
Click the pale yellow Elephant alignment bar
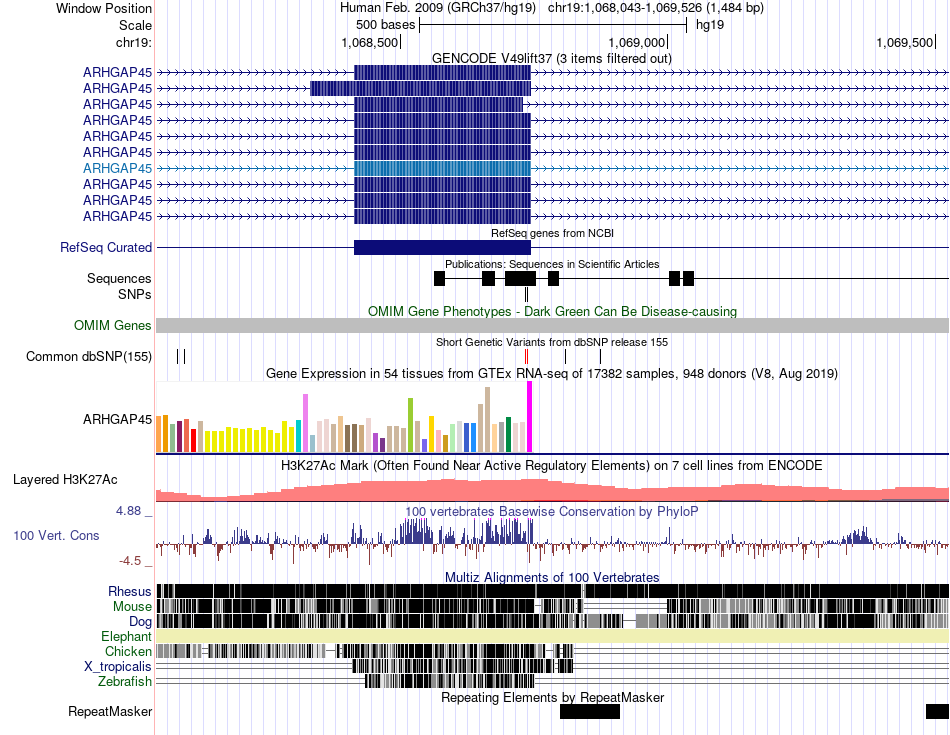(x=552, y=636)
